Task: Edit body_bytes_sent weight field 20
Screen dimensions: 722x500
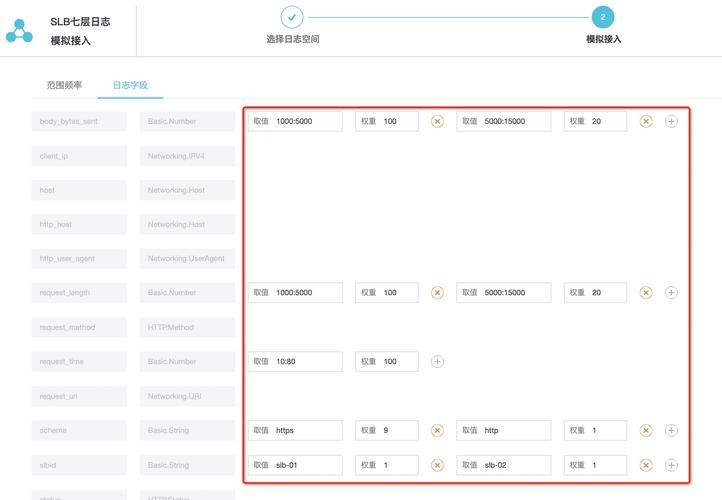Action: (595, 121)
